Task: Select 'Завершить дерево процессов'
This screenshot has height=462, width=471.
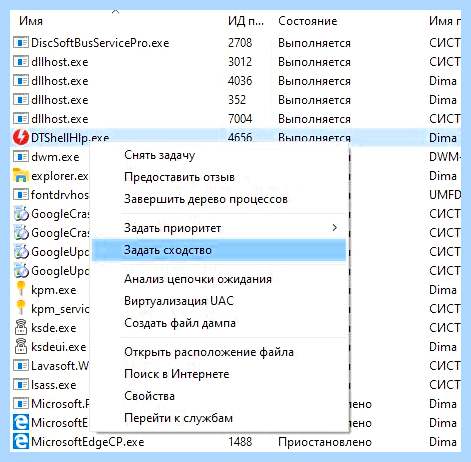Action: (x=220, y=199)
